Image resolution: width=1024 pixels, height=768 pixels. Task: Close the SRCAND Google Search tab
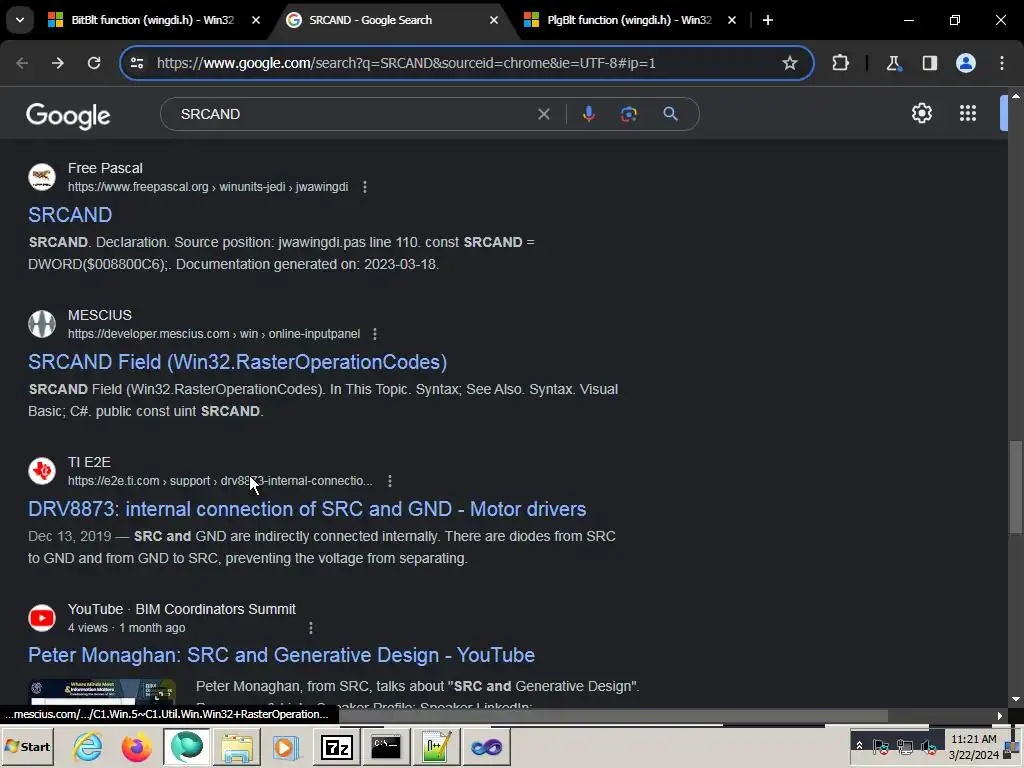coord(494,20)
